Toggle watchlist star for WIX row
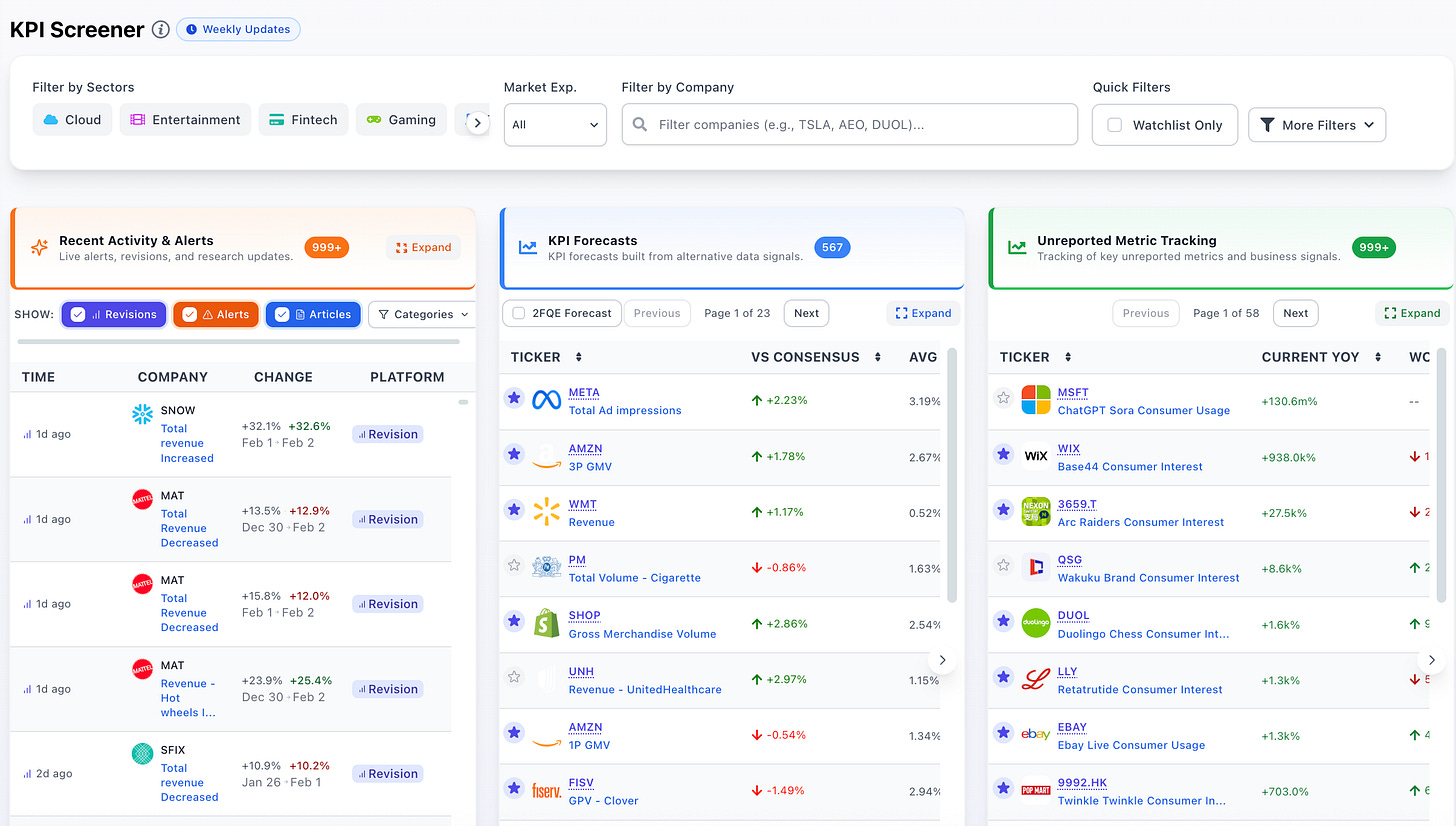Screen dimensions: 1456x826 pyautogui.click(x=1003, y=454)
